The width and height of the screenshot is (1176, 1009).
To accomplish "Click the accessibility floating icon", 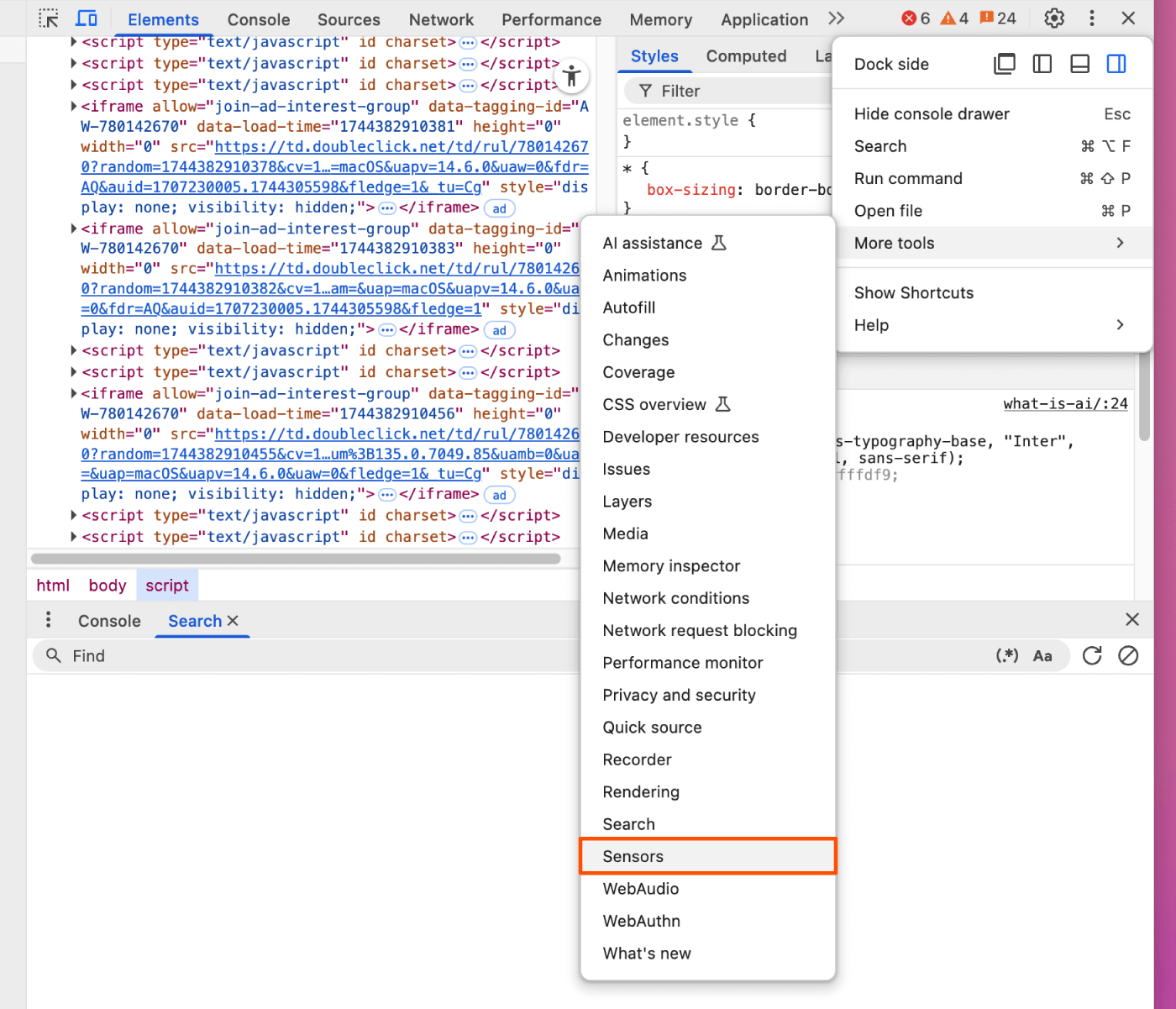I will (x=572, y=76).
